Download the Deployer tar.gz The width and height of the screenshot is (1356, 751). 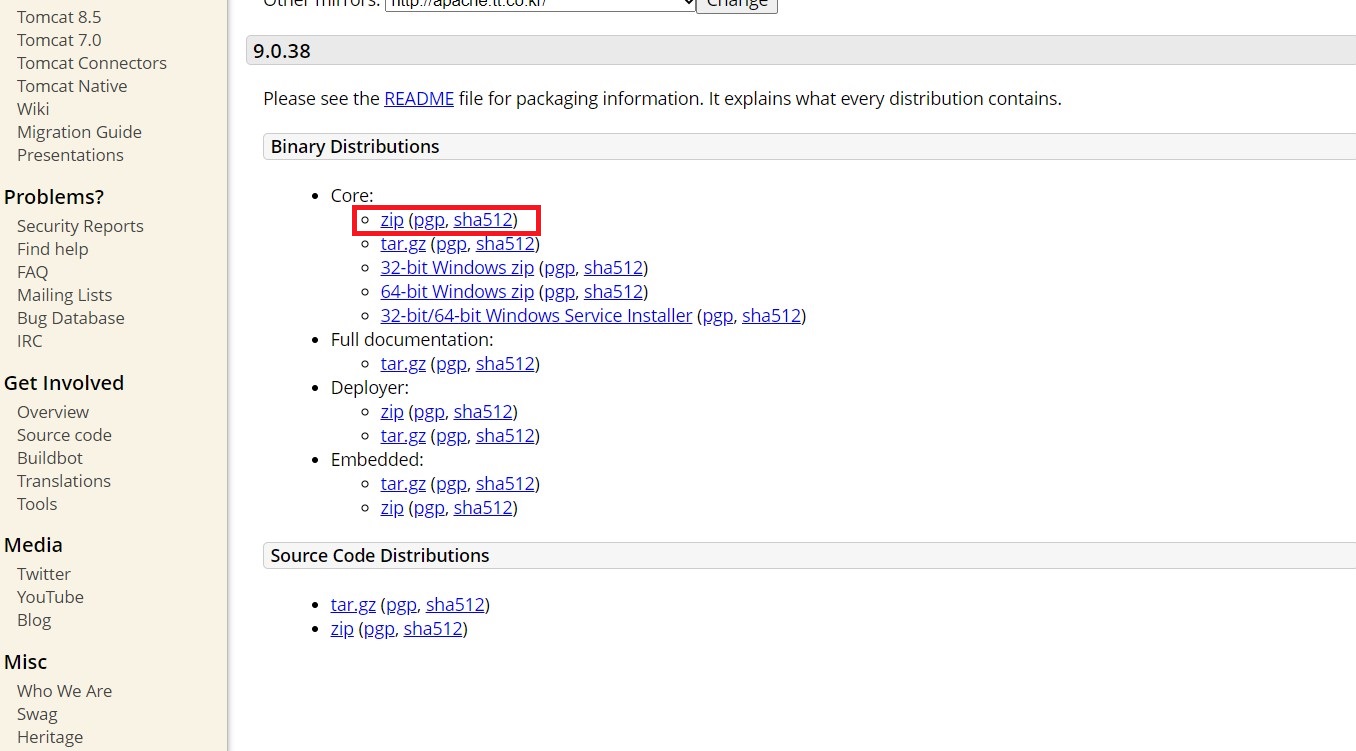pos(403,436)
